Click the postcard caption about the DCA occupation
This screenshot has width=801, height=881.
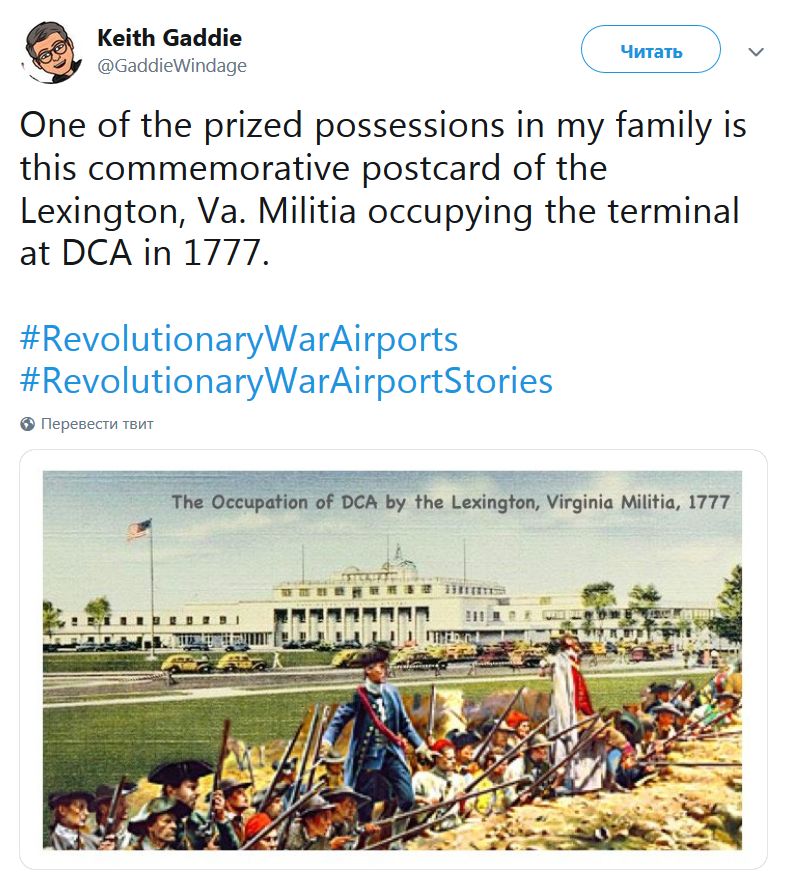(450, 501)
